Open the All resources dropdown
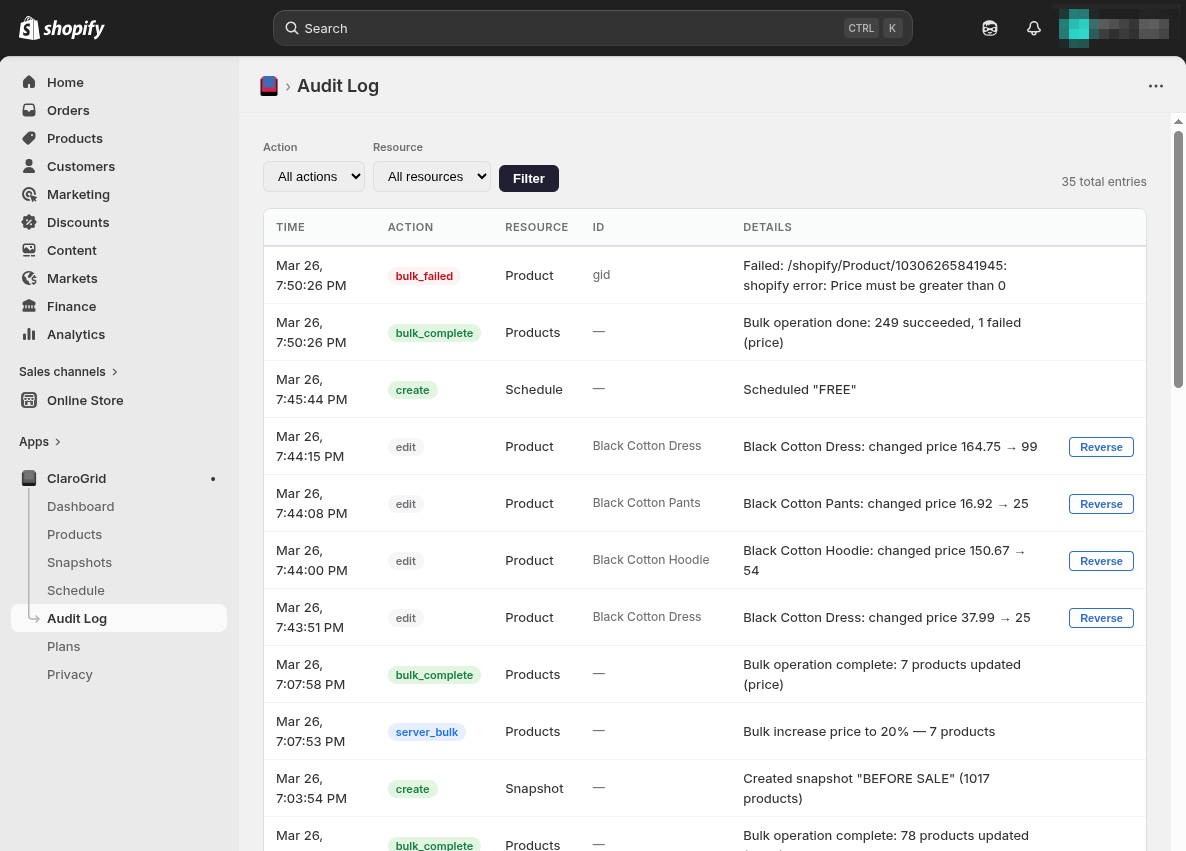 (x=431, y=176)
